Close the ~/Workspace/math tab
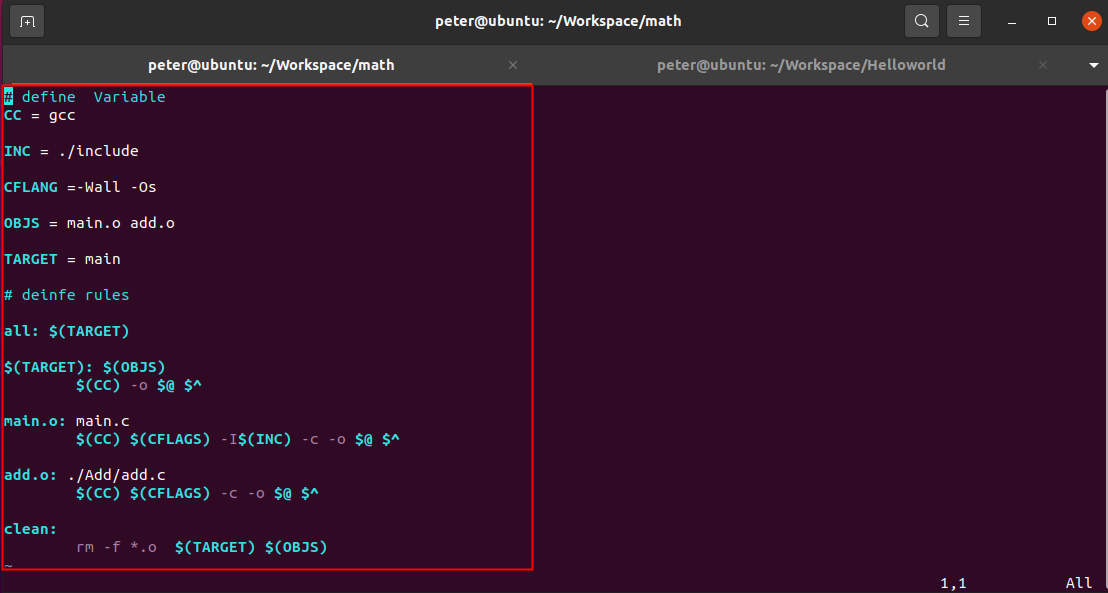Image resolution: width=1108 pixels, height=593 pixels. pos(513,65)
